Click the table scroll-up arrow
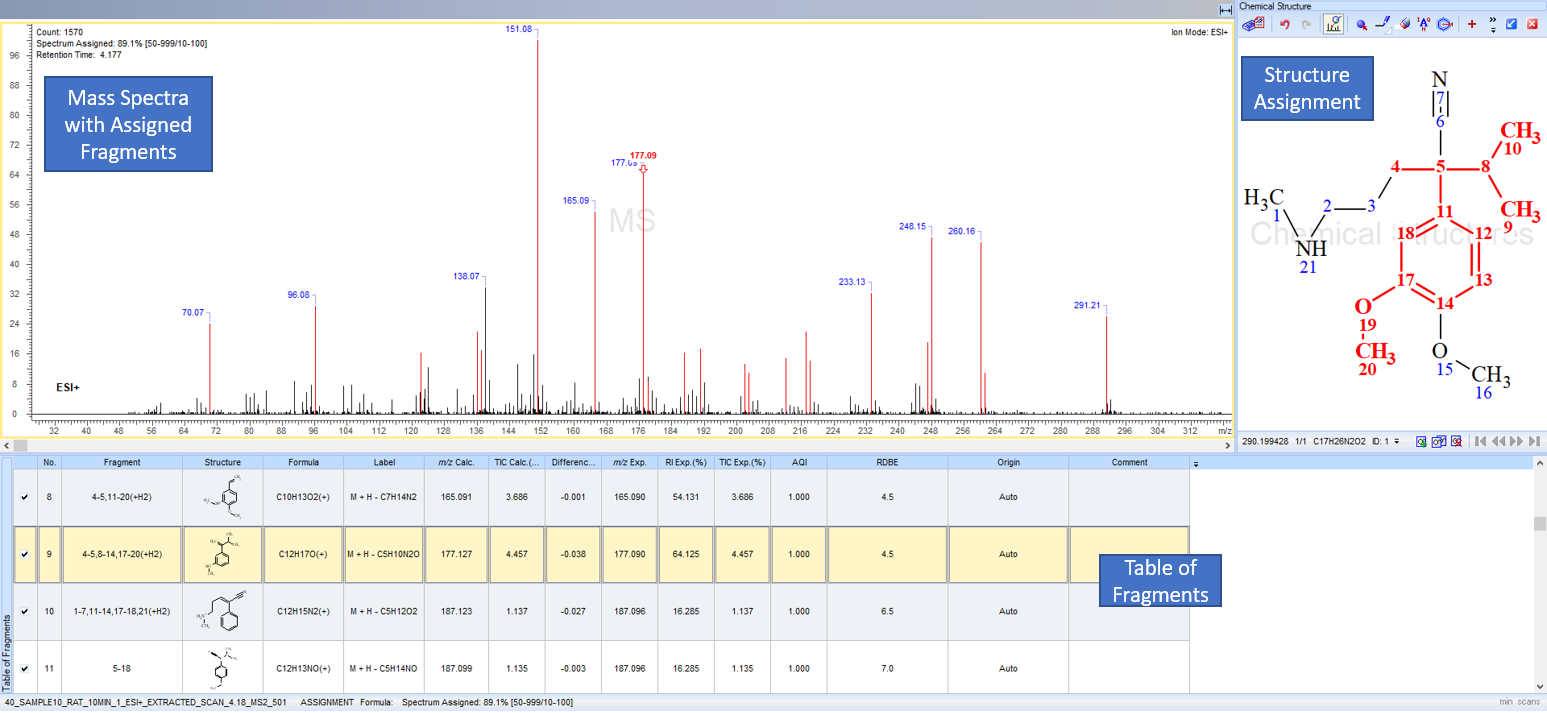This screenshot has height=713, width=1547. [x=1541, y=463]
